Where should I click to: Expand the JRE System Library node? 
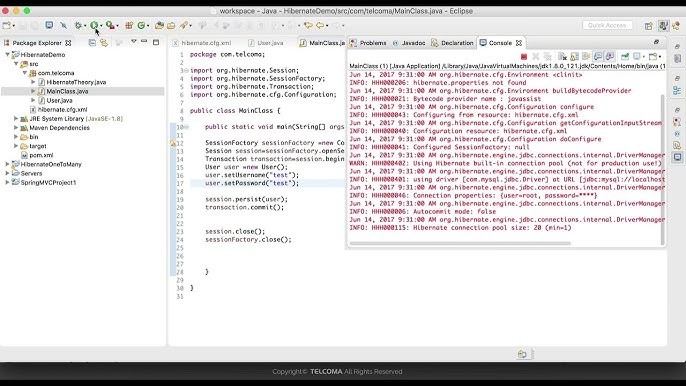(16, 119)
